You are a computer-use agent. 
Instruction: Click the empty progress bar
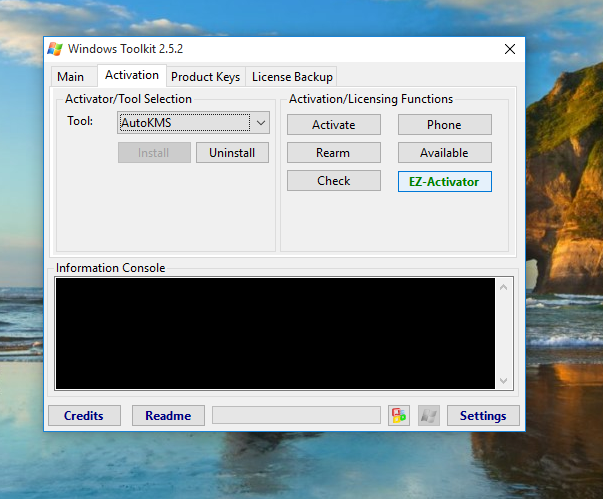297,415
